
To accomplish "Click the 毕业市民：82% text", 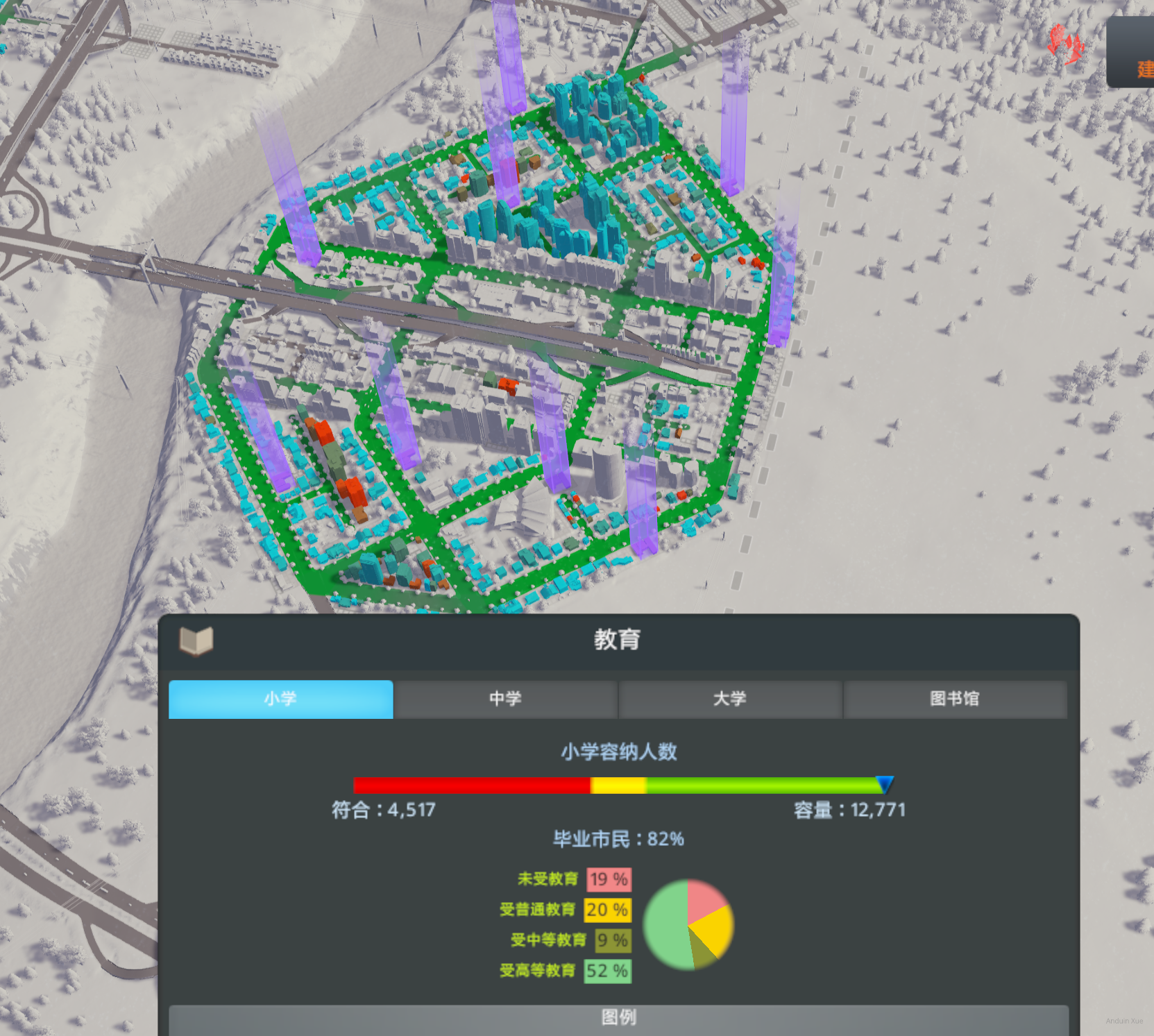I will pyautogui.click(x=618, y=839).
